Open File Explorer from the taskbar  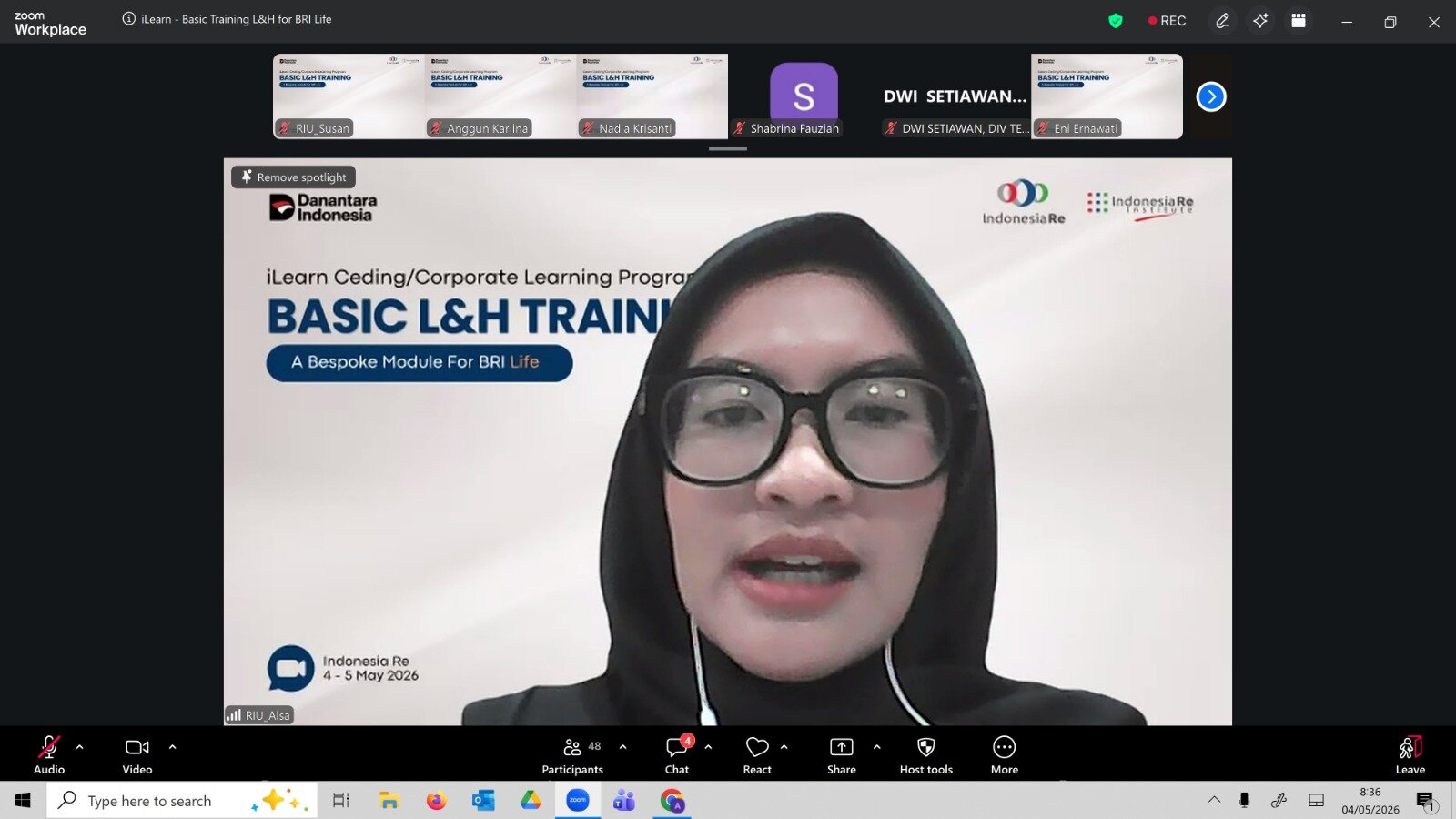coord(389,800)
